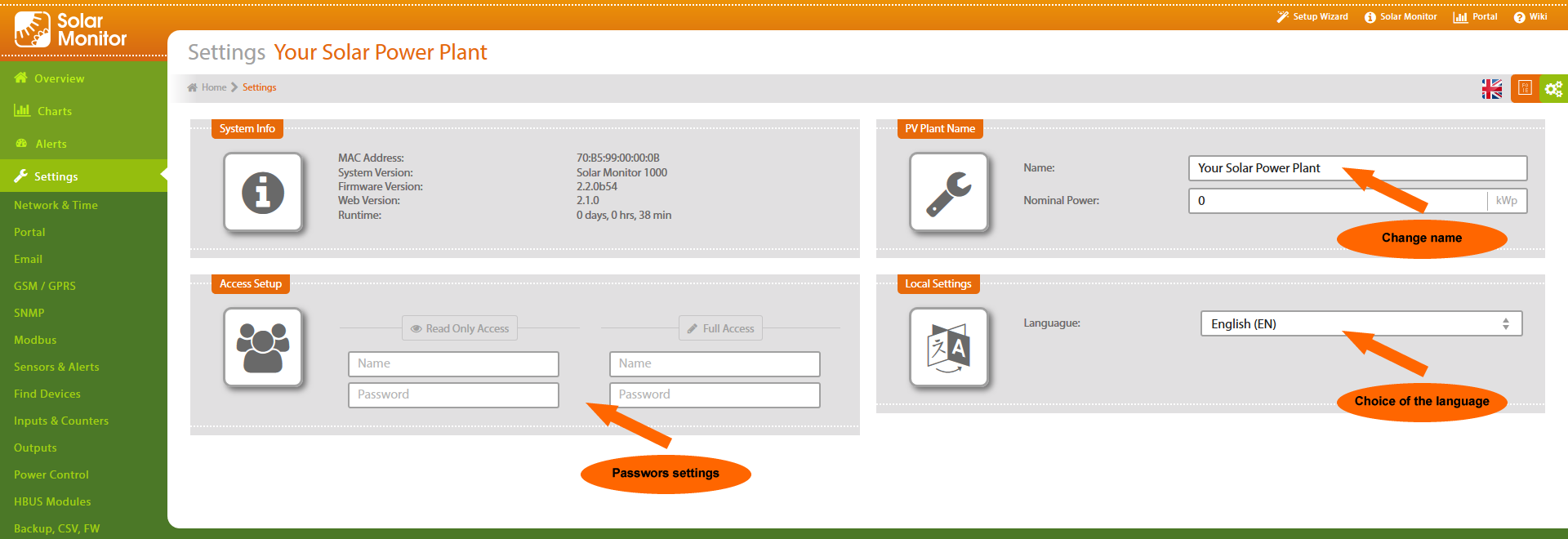Click the PV Plant Name wrench icon
1568x539 pixels.
tap(948, 193)
